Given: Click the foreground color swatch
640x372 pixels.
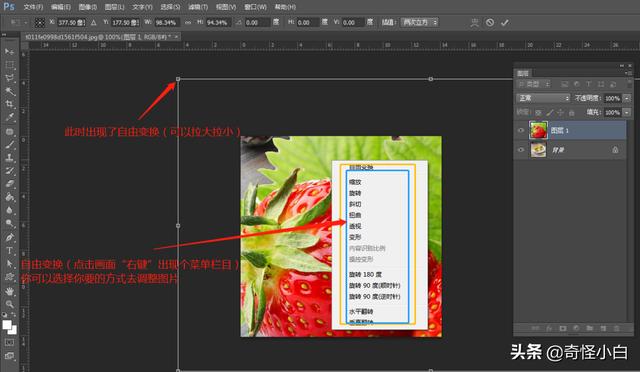Looking at the screenshot, I should pyautogui.click(x=7, y=325).
